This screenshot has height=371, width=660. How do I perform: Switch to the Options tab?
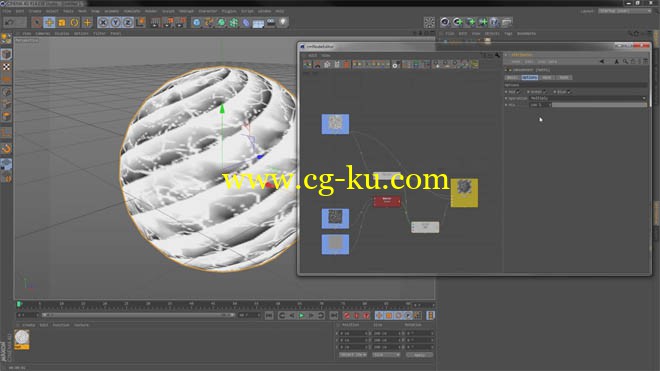point(529,77)
